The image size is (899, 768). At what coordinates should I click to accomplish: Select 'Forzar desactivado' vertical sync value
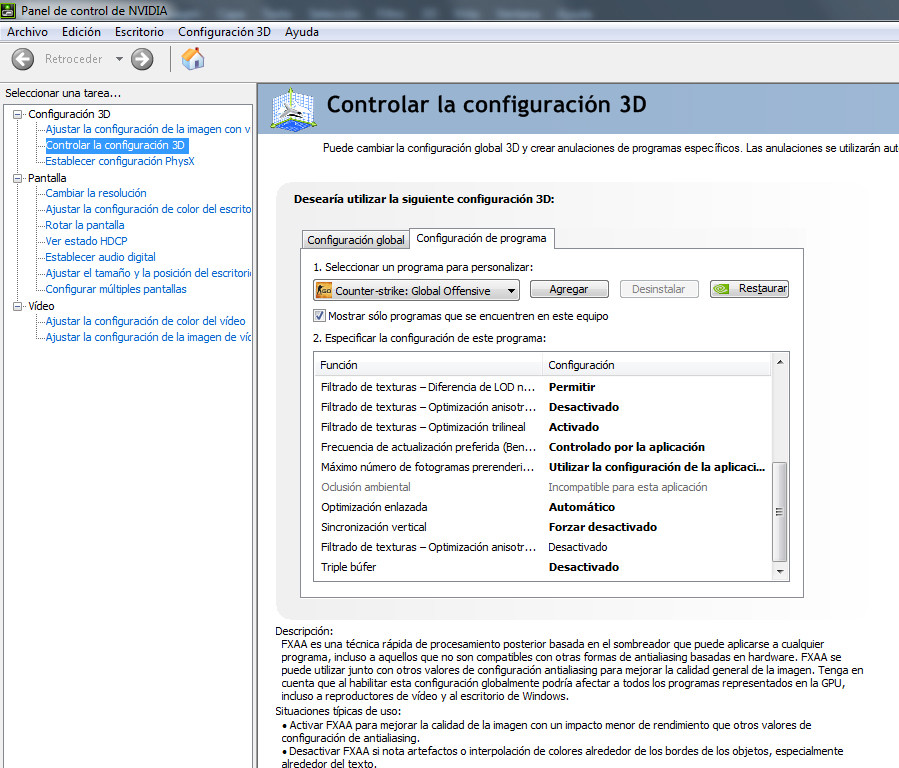(603, 528)
